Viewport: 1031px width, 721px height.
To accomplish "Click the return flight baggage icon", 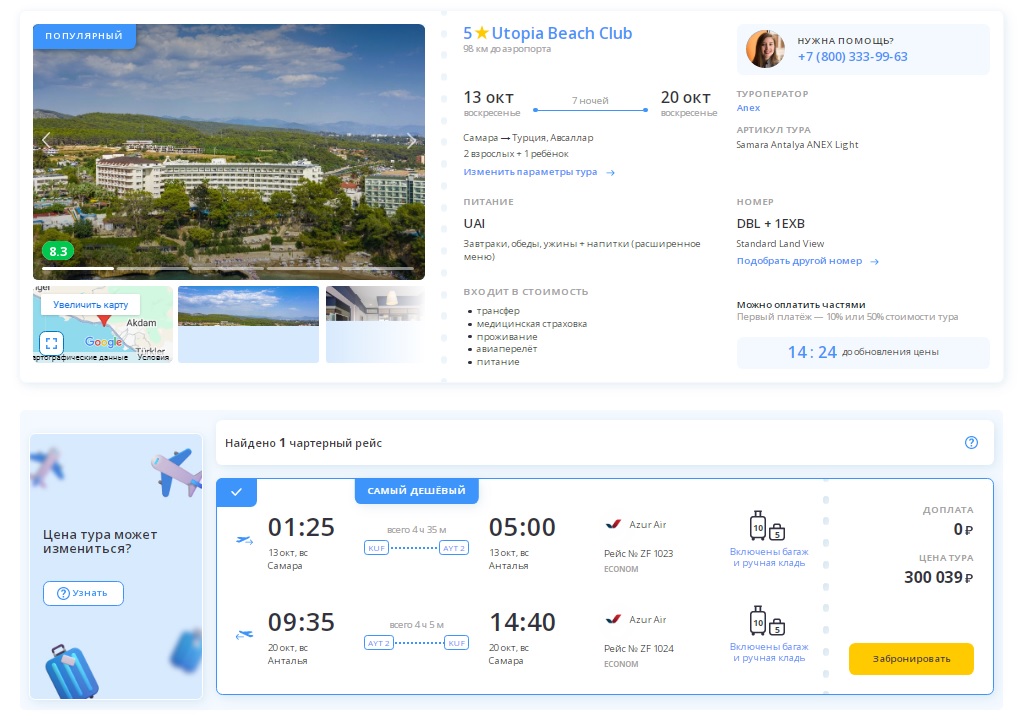I will pos(767,620).
